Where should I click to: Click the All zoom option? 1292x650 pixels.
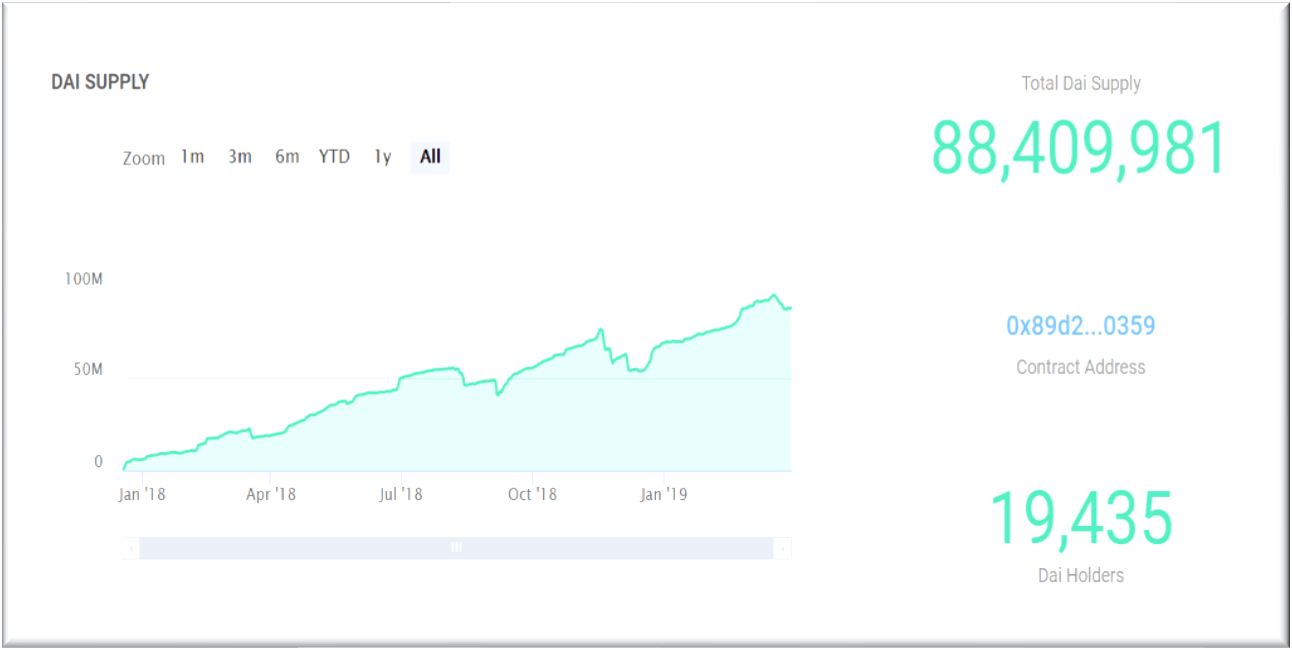(x=430, y=157)
